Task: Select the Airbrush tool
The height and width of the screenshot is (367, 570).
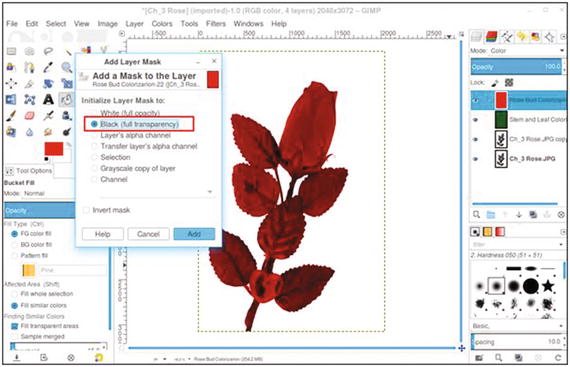Action: point(48,116)
